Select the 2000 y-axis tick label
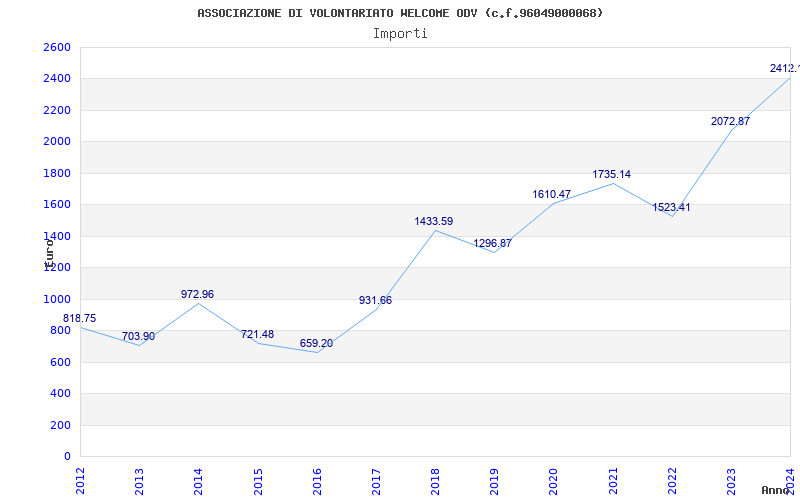This screenshot has width=800, height=500. (57, 142)
